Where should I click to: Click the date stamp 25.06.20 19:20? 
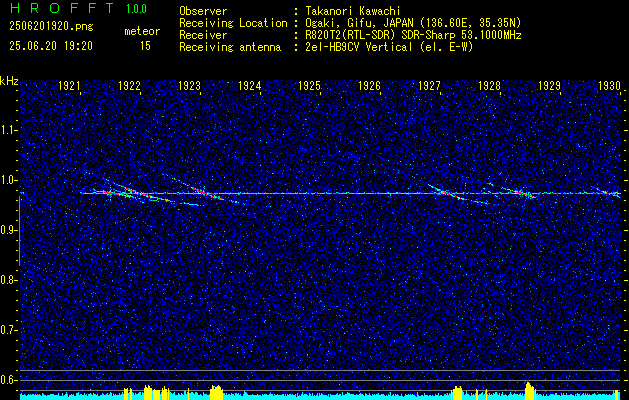[51, 46]
